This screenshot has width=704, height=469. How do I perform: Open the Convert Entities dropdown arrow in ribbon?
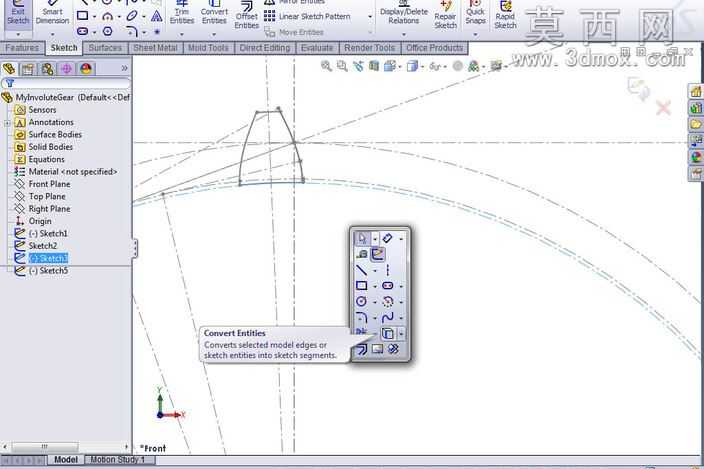(x=214, y=35)
